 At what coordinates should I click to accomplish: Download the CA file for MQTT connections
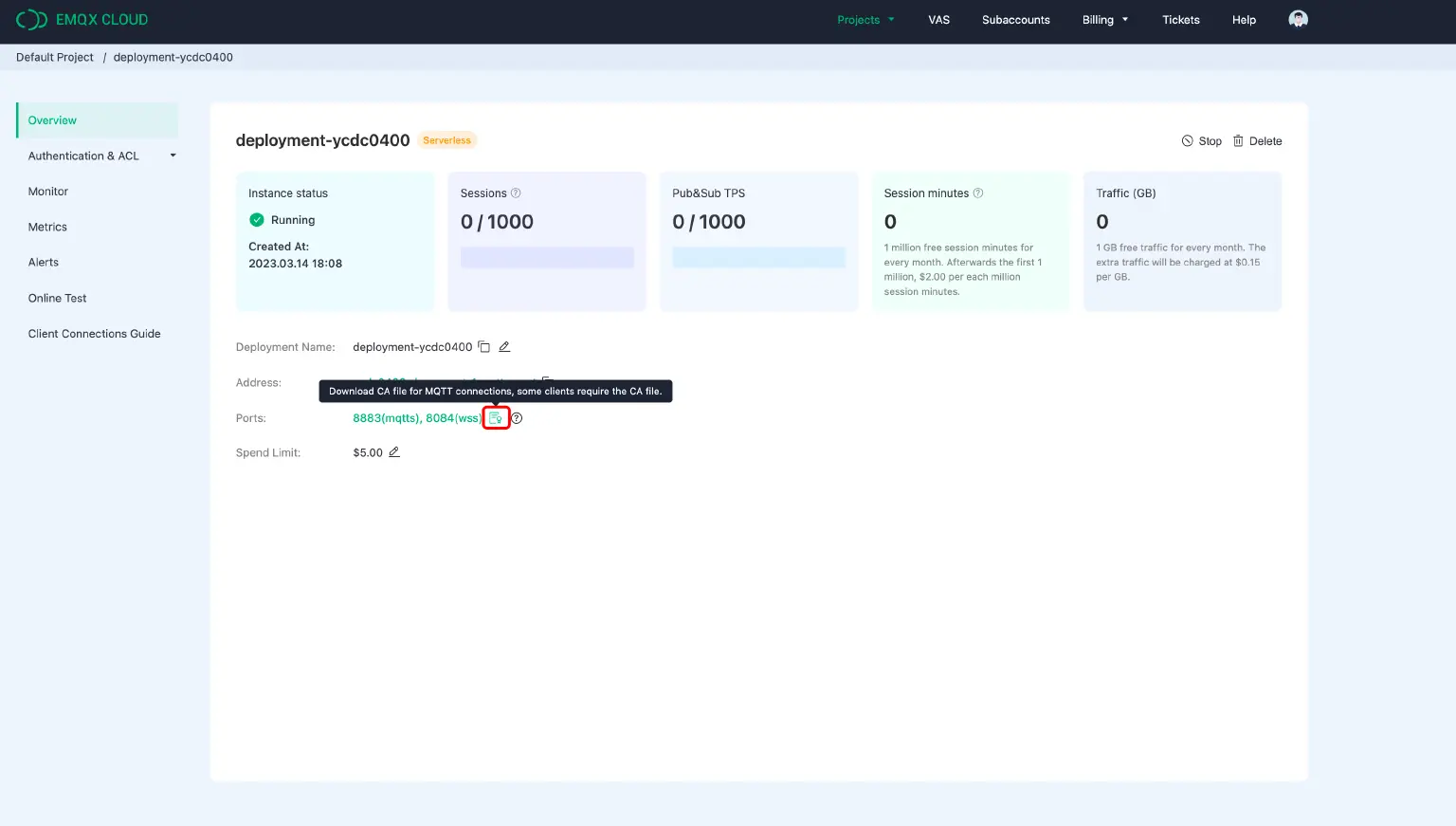tap(496, 417)
